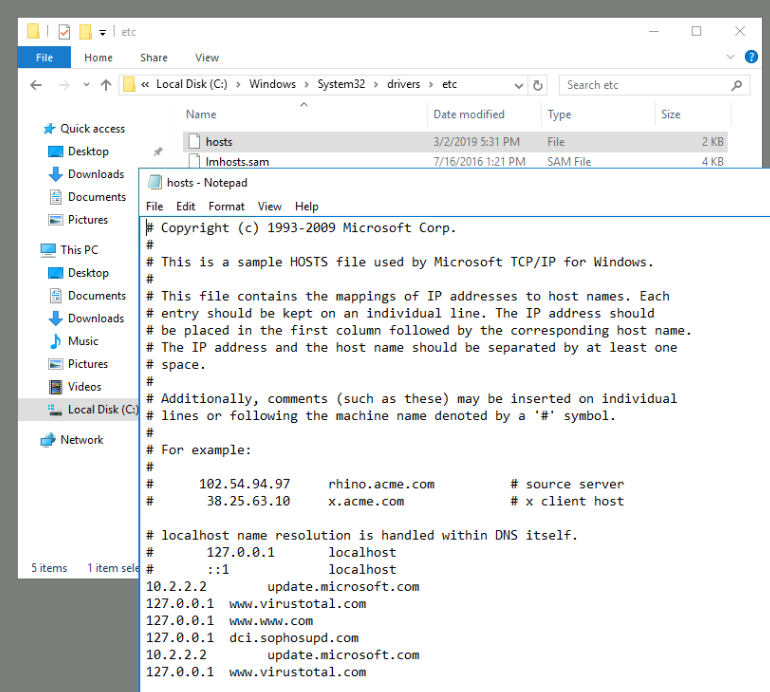This screenshot has height=692, width=770.
Task: Click the hosts file icon
Action: coord(194,141)
